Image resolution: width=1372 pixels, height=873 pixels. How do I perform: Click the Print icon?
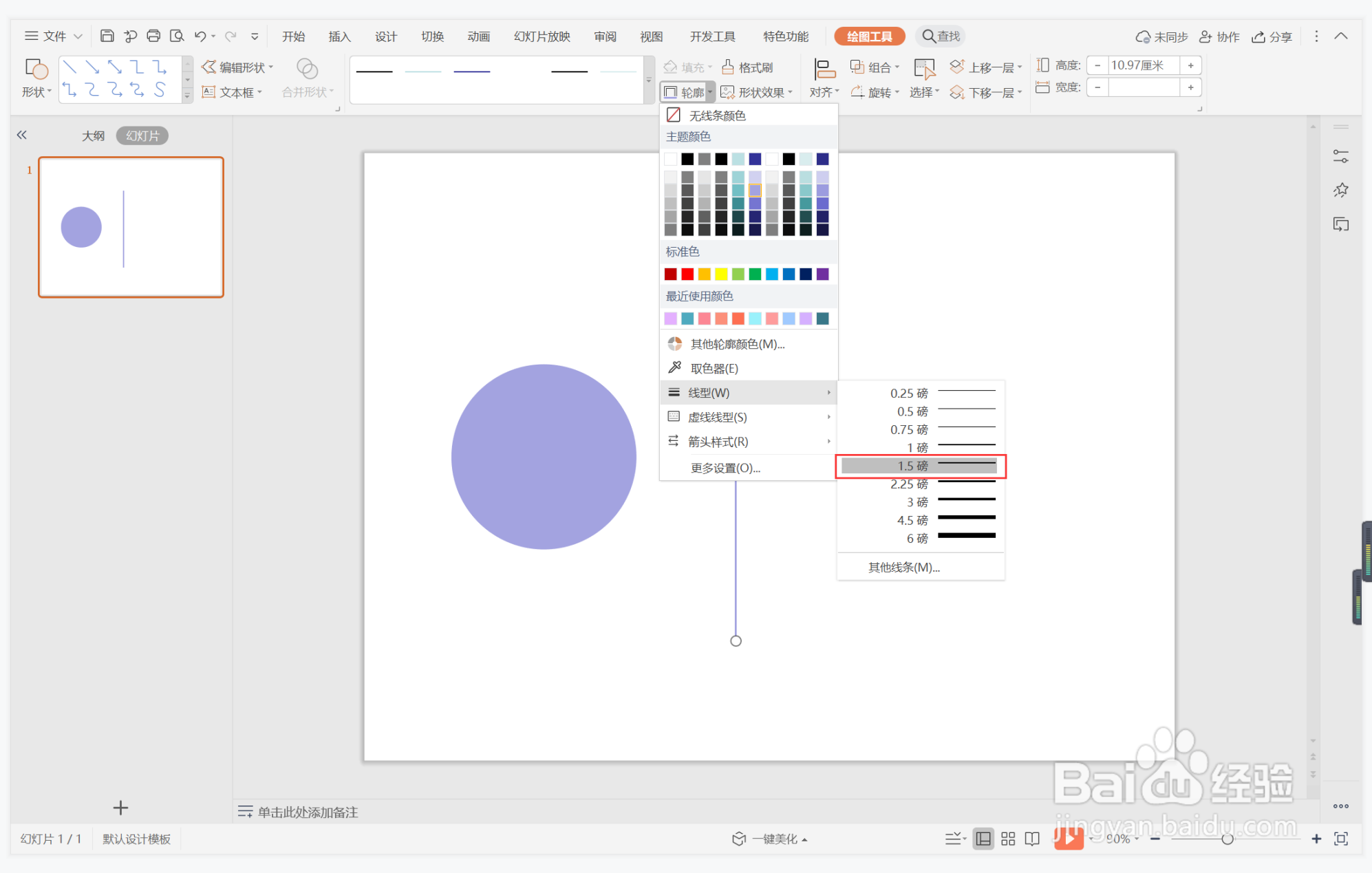pos(153,36)
